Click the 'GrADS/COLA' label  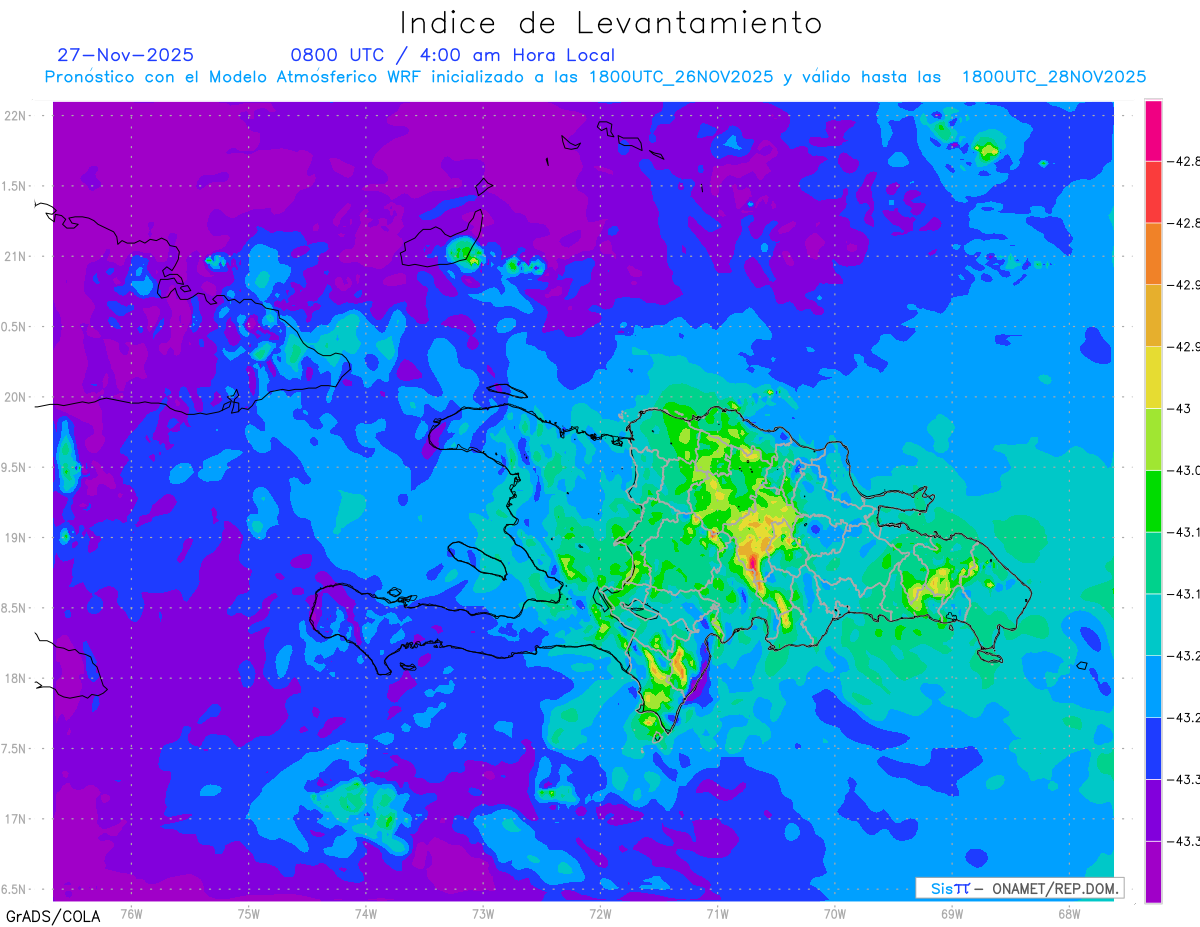pyautogui.click(x=53, y=916)
